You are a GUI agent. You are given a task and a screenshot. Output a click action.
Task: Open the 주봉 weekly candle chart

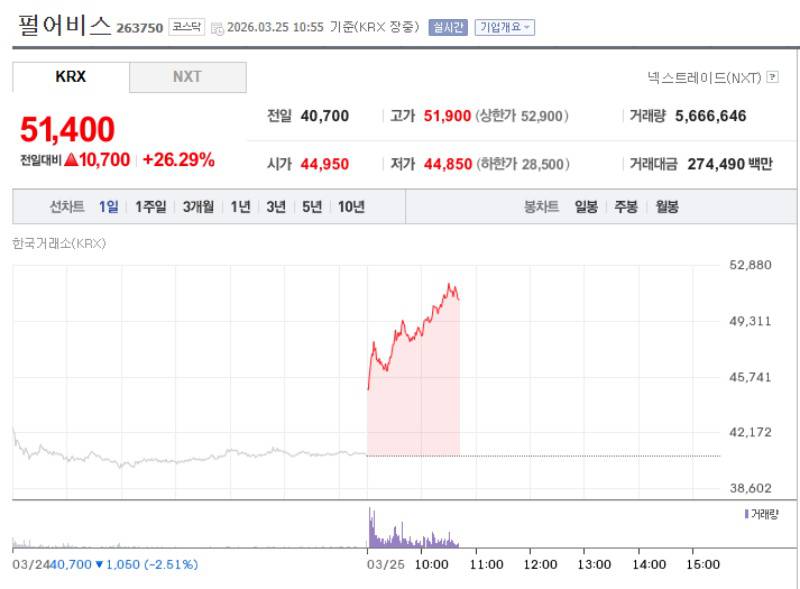626,207
